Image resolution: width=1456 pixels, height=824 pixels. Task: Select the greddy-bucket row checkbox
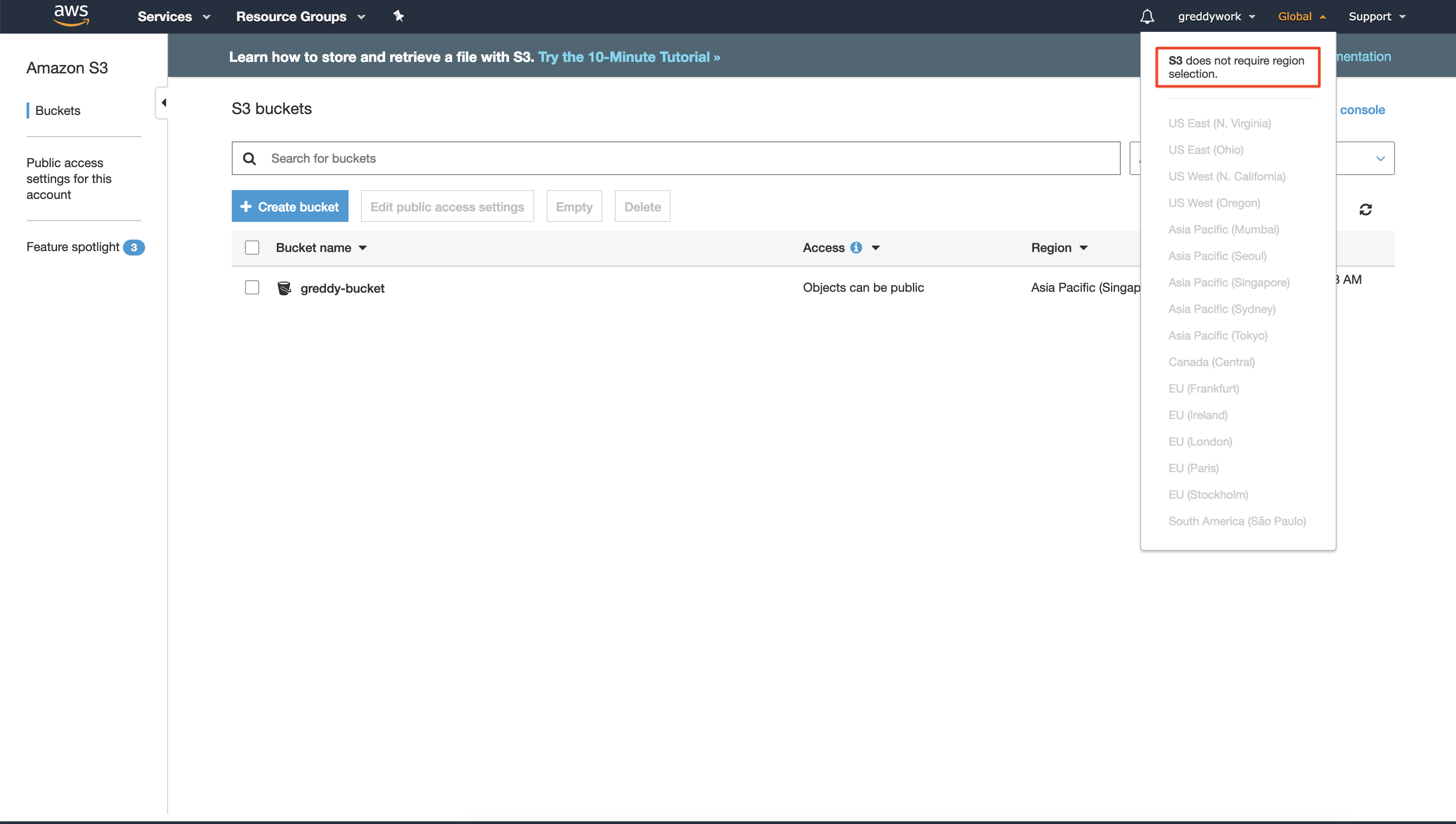(x=252, y=287)
